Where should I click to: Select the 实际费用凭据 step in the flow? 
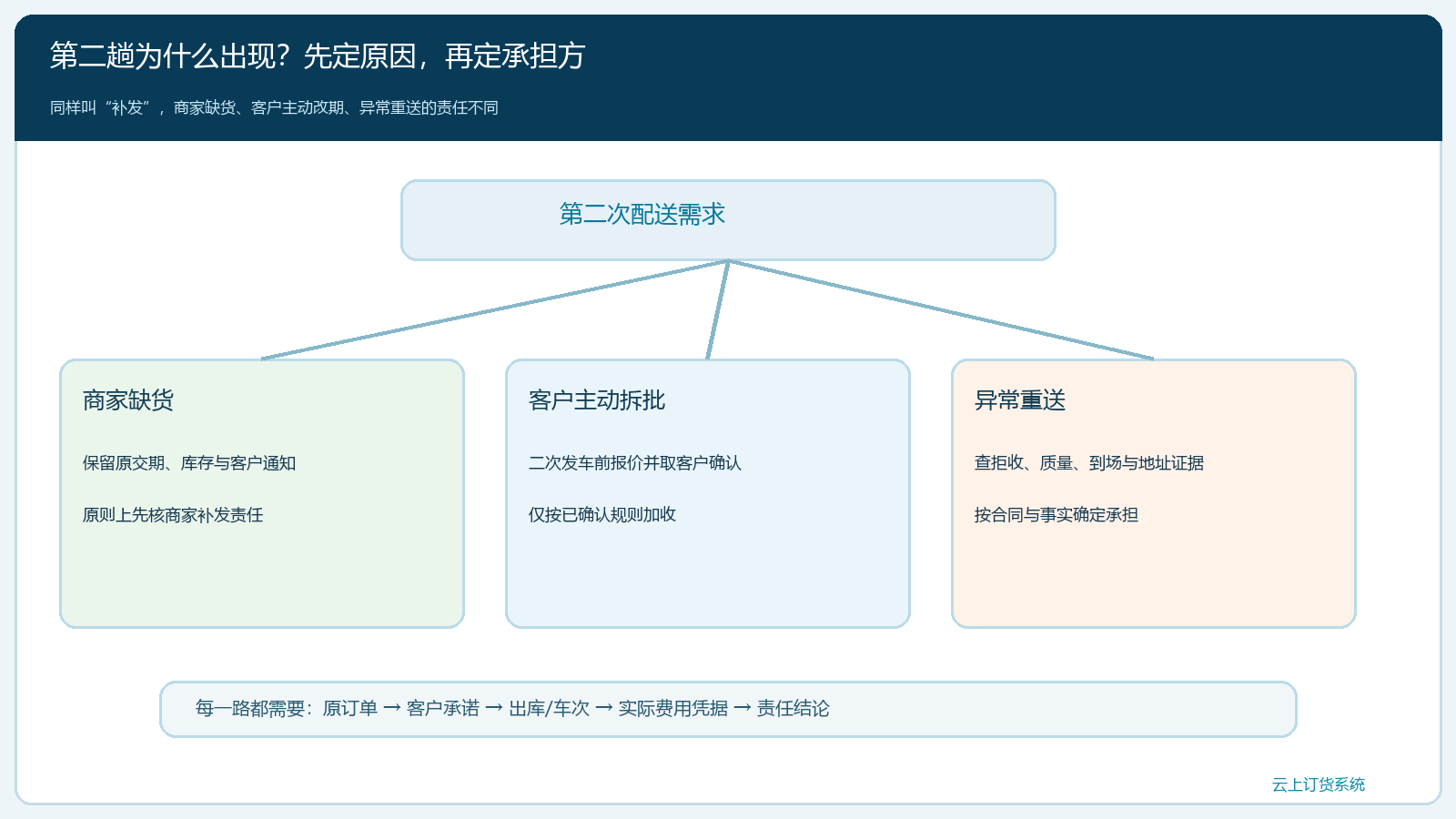[673, 708]
